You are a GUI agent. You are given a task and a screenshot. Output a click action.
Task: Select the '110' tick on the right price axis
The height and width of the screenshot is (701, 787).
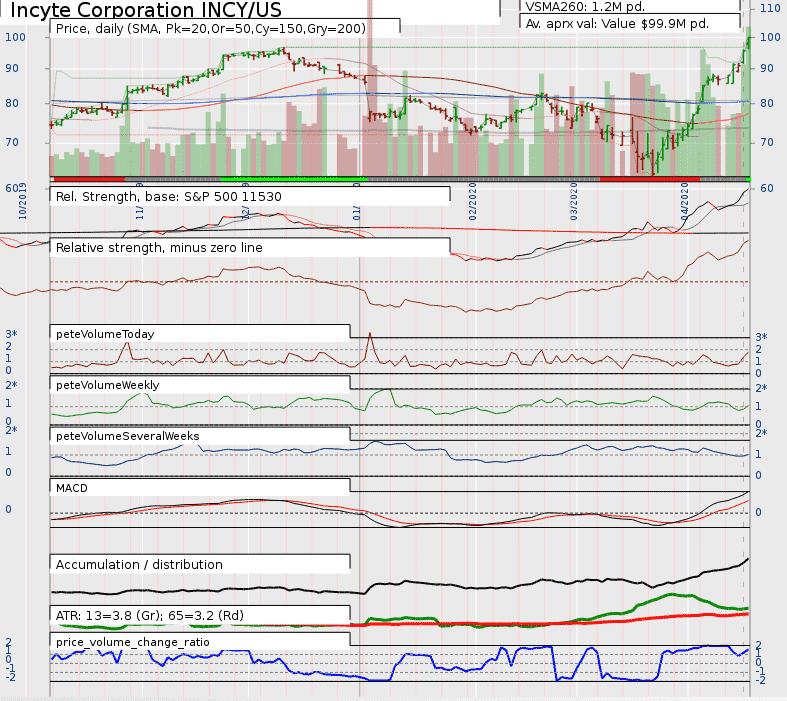click(x=770, y=8)
